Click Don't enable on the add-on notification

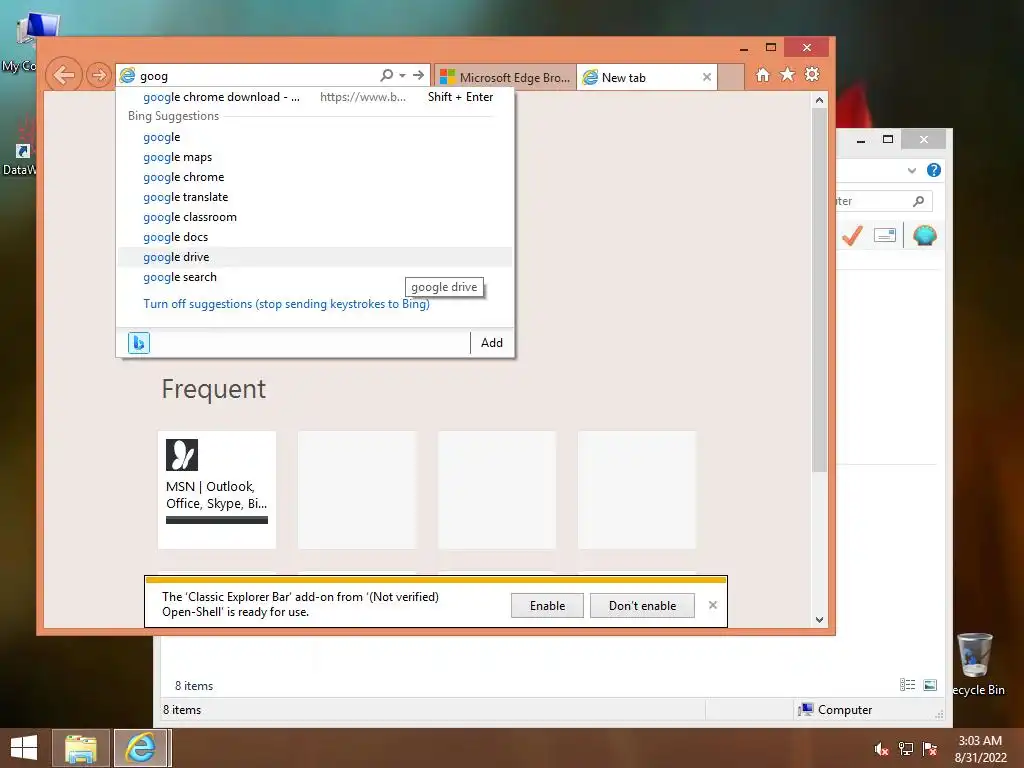[642, 605]
